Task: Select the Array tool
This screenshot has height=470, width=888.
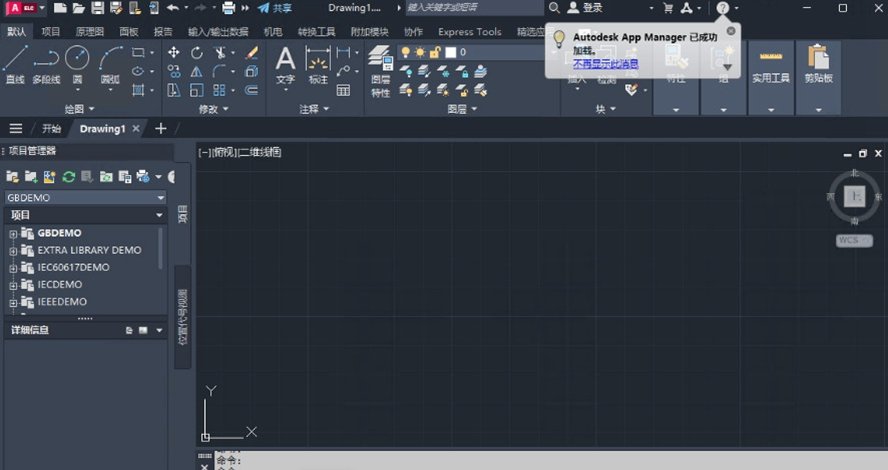Action: pos(219,90)
